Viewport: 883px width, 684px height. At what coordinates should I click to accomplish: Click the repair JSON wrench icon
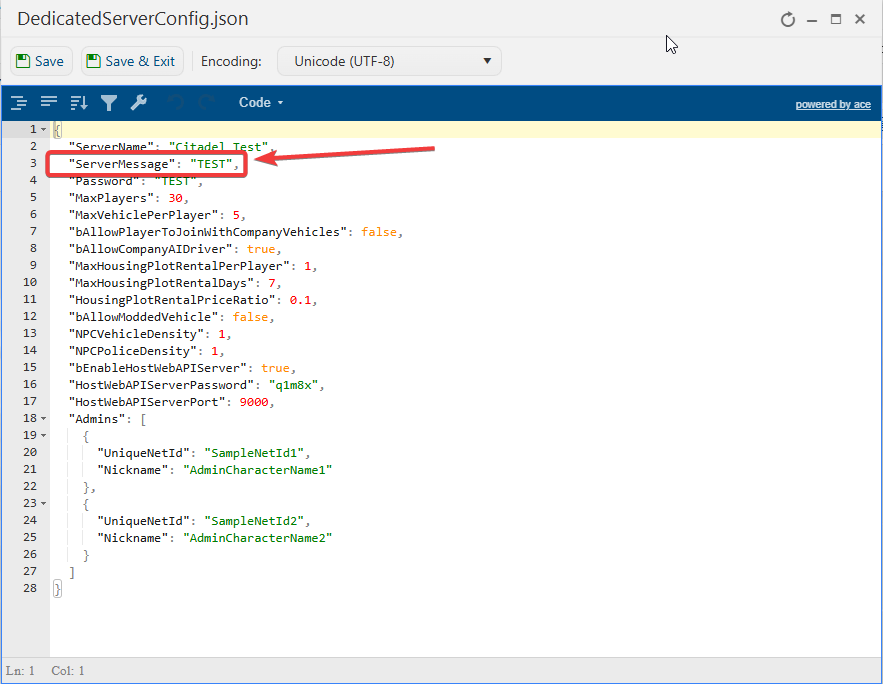click(x=139, y=102)
